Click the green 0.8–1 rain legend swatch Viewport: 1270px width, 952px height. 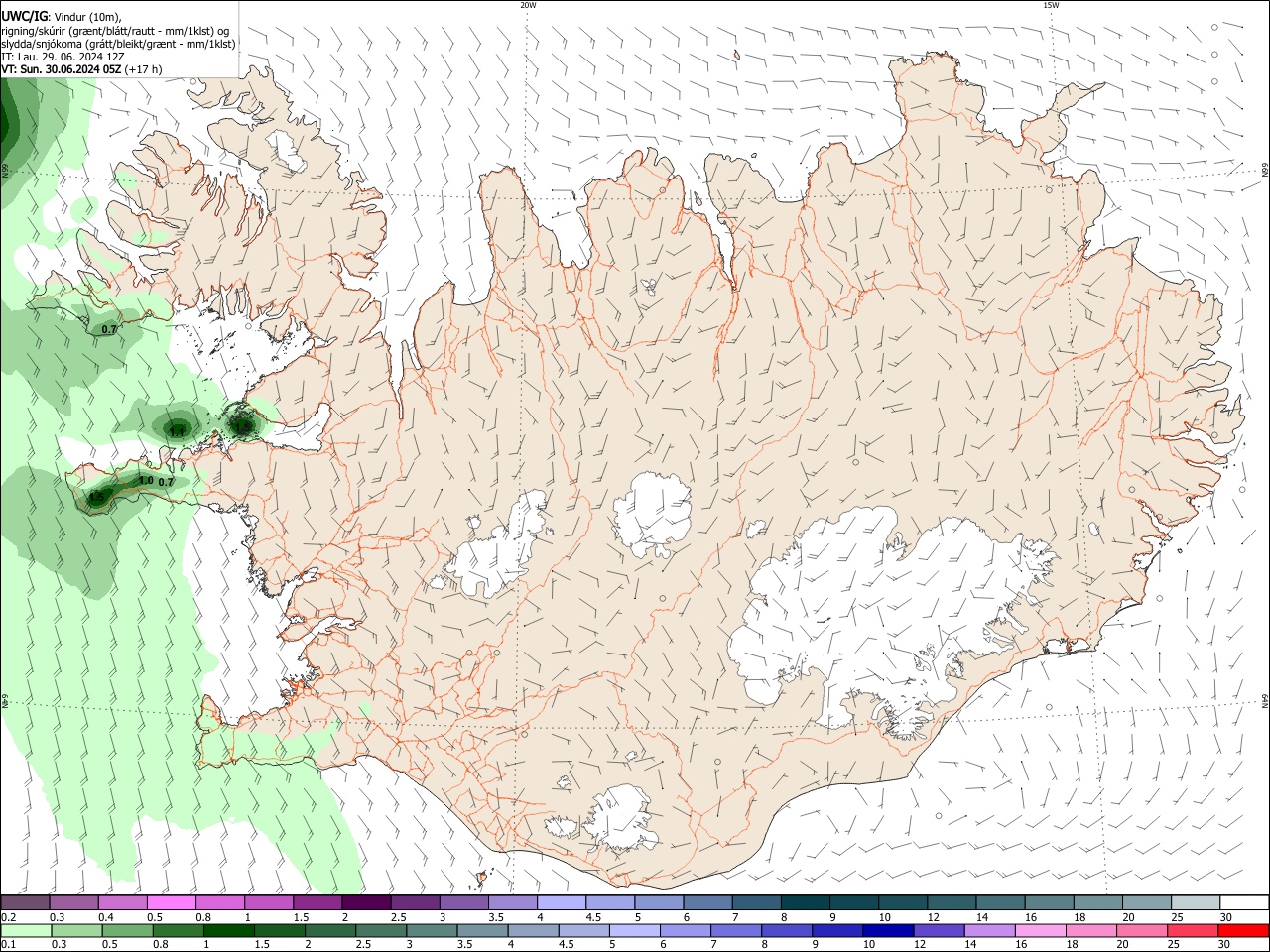pyautogui.click(x=177, y=931)
